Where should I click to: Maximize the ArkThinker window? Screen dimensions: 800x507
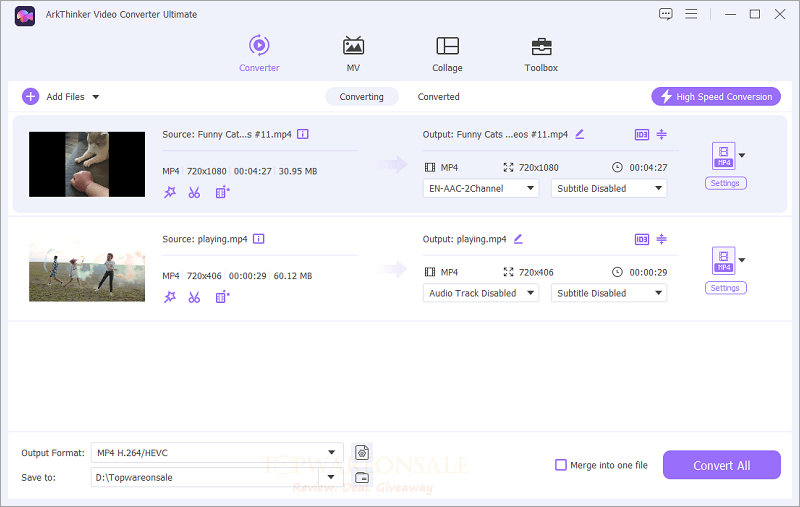click(755, 14)
